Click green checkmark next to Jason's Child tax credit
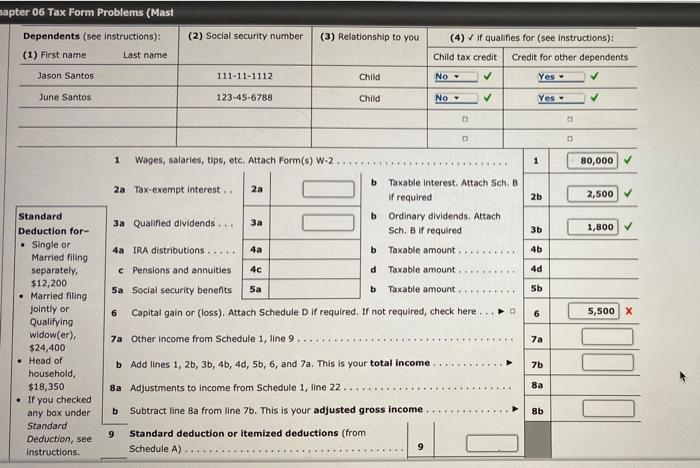 (x=488, y=76)
